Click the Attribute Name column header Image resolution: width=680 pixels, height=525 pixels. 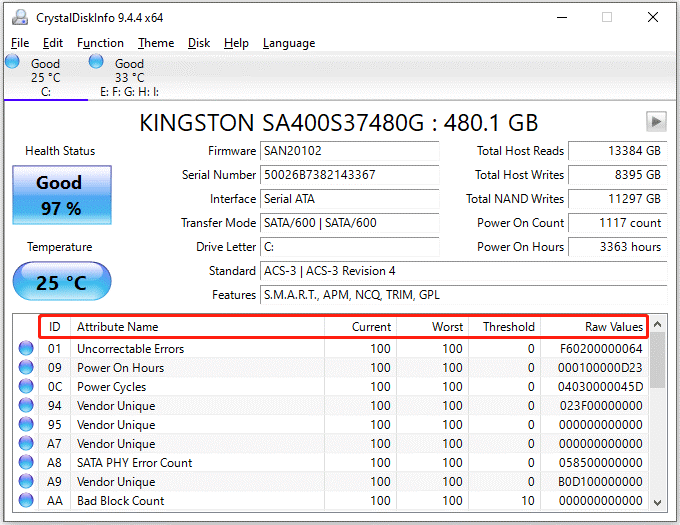coord(197,327)
